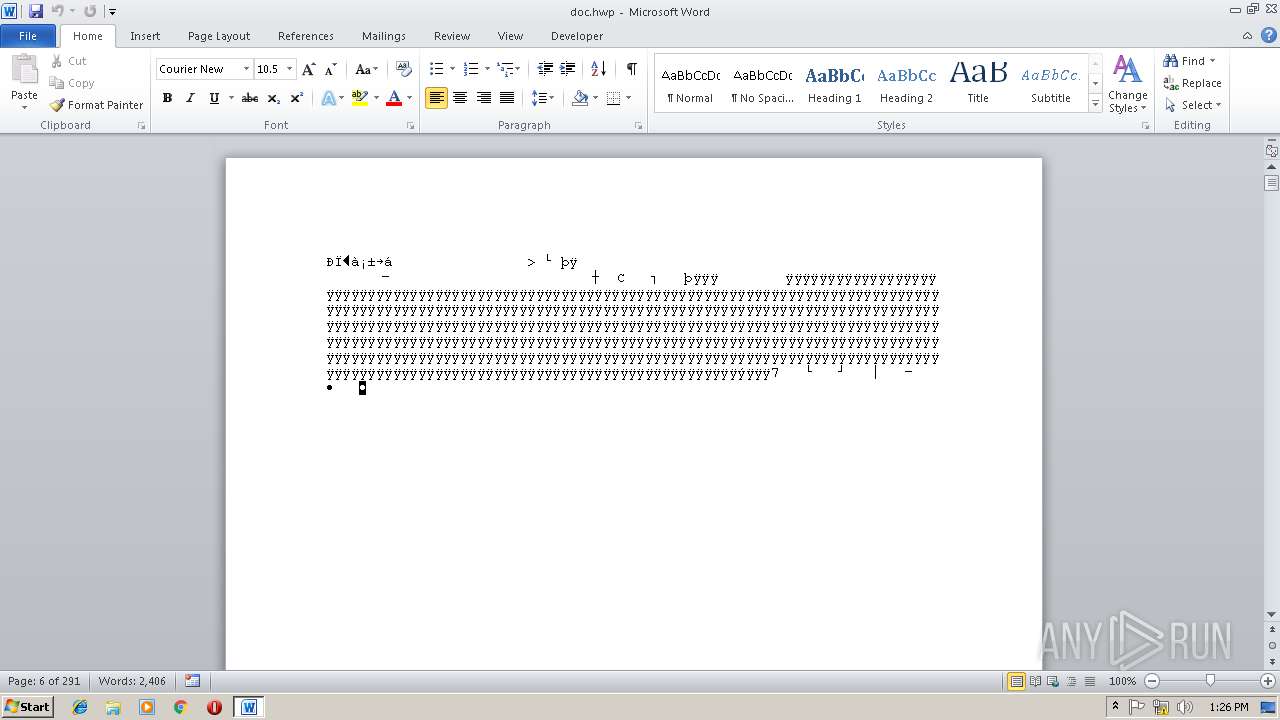
Task: Open Select dropdown in Editing
Action: point(1193,105)
